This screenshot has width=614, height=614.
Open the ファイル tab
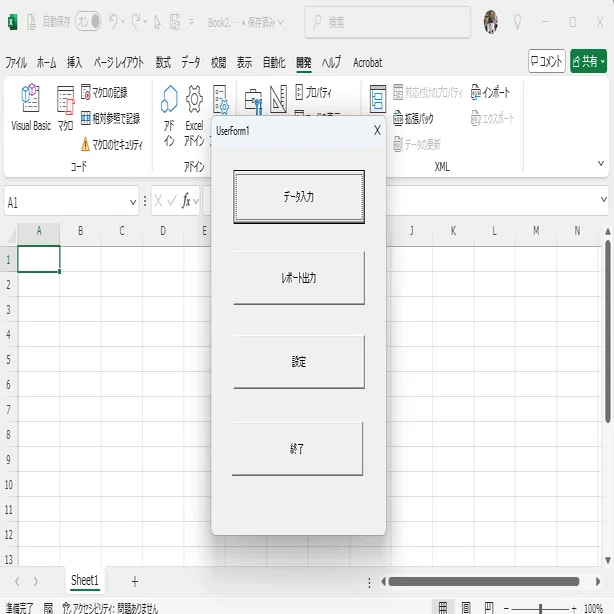click(16, 62)
